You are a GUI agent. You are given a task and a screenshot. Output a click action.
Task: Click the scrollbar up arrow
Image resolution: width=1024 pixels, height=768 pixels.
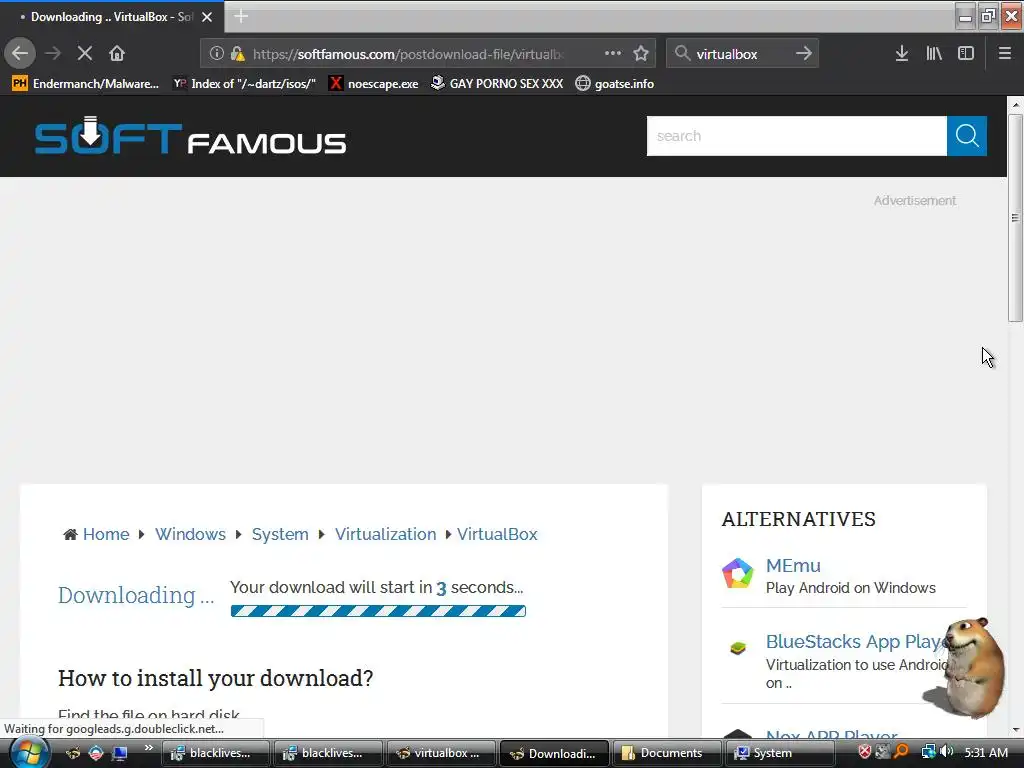(1015, 104)
